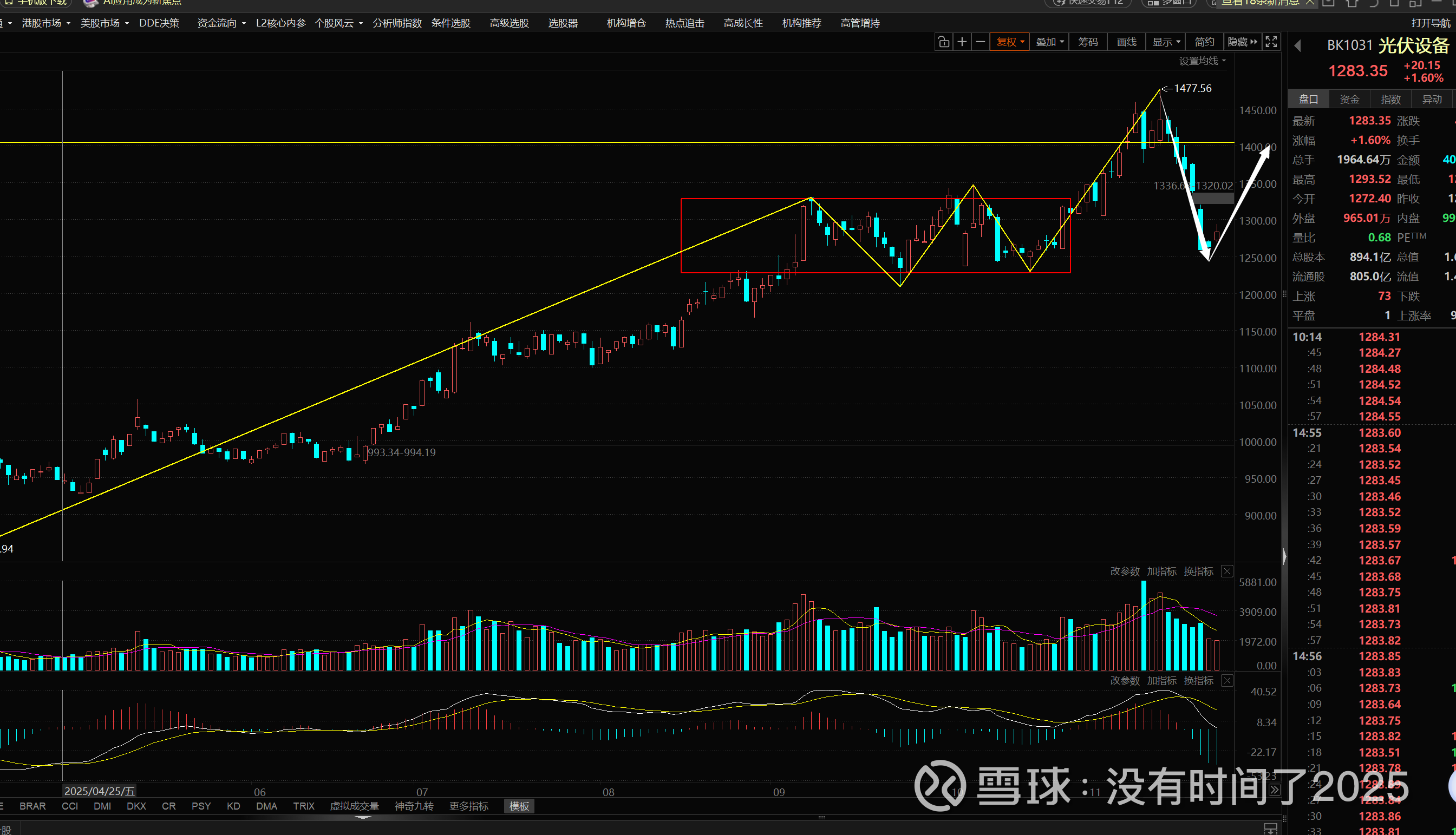This screenshot has height=835, width=1456.
Task: Zoom in chart with plus icon
Action: coord(962,42)
